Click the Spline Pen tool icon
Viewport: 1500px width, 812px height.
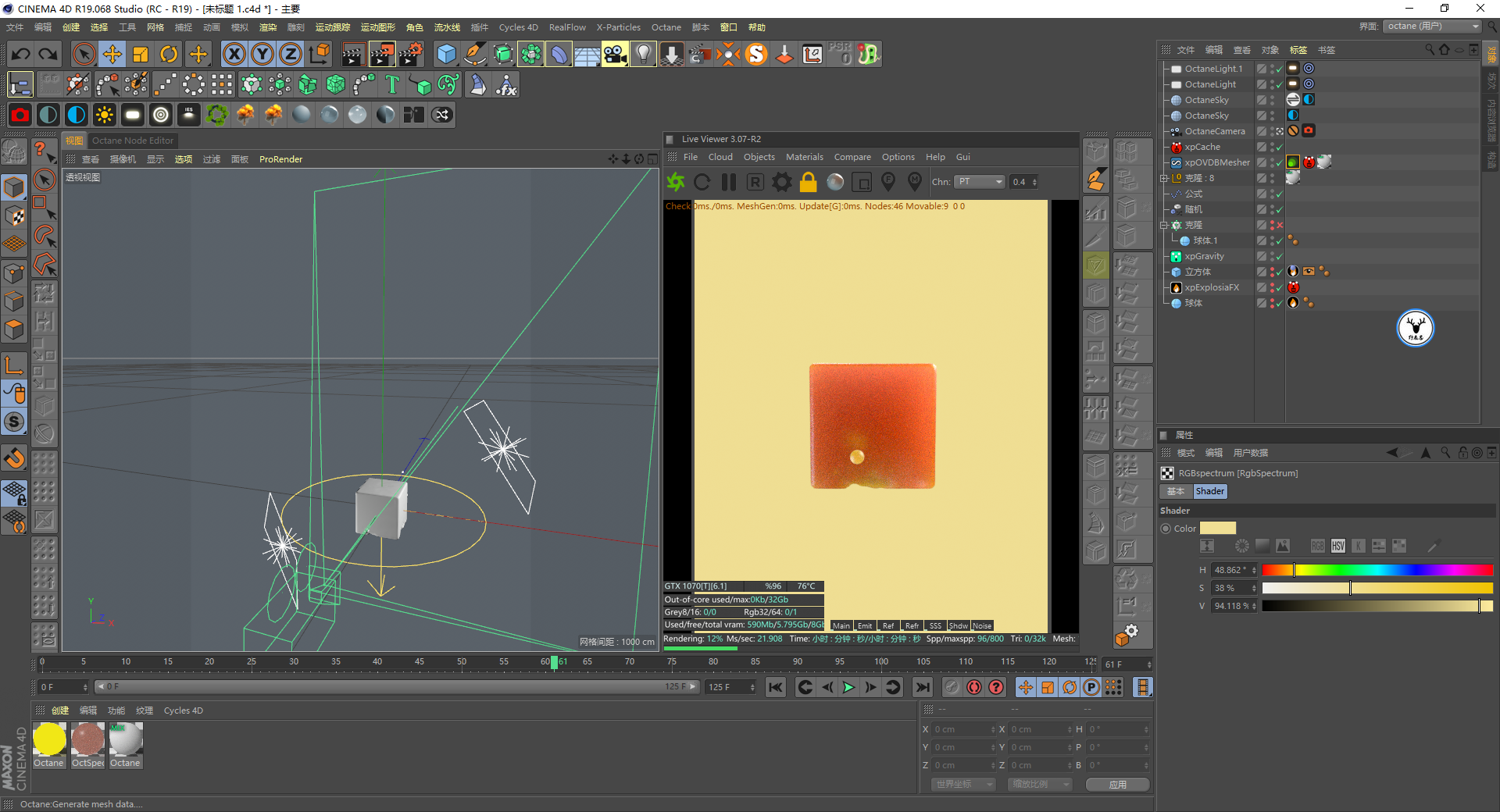click(x=474, y=54)
